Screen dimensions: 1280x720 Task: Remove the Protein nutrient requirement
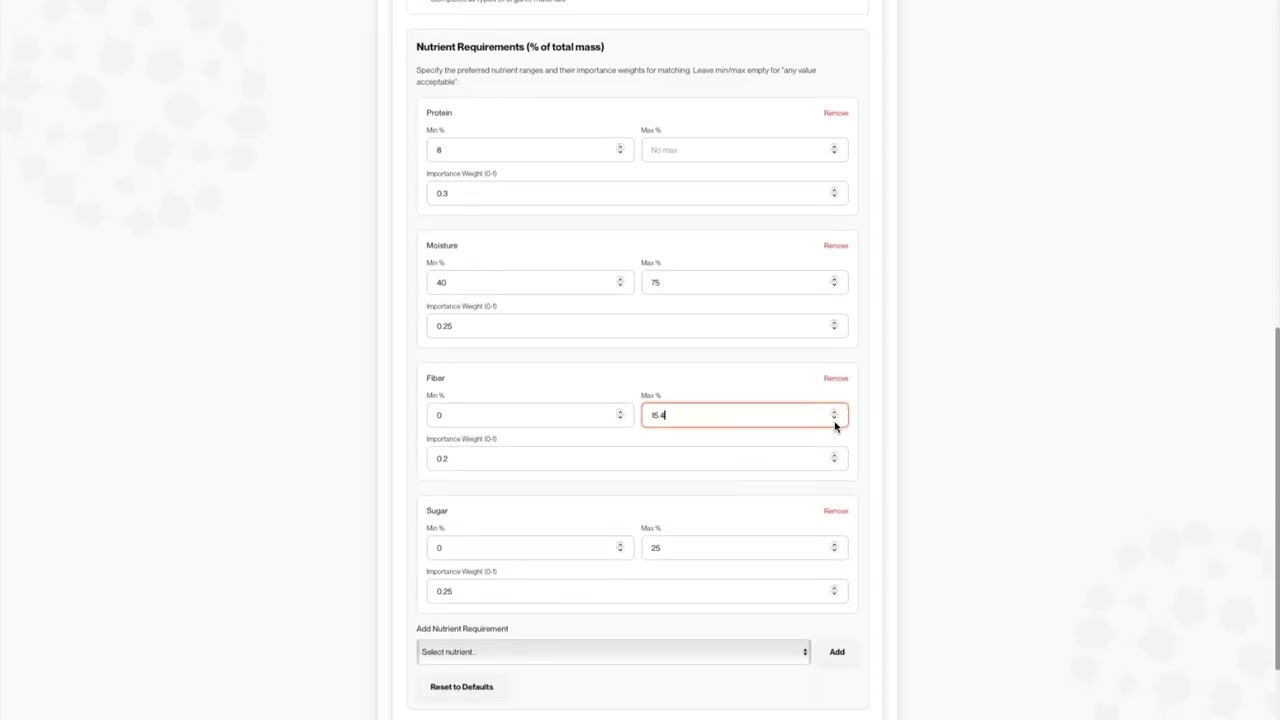[x=835, y=113]
